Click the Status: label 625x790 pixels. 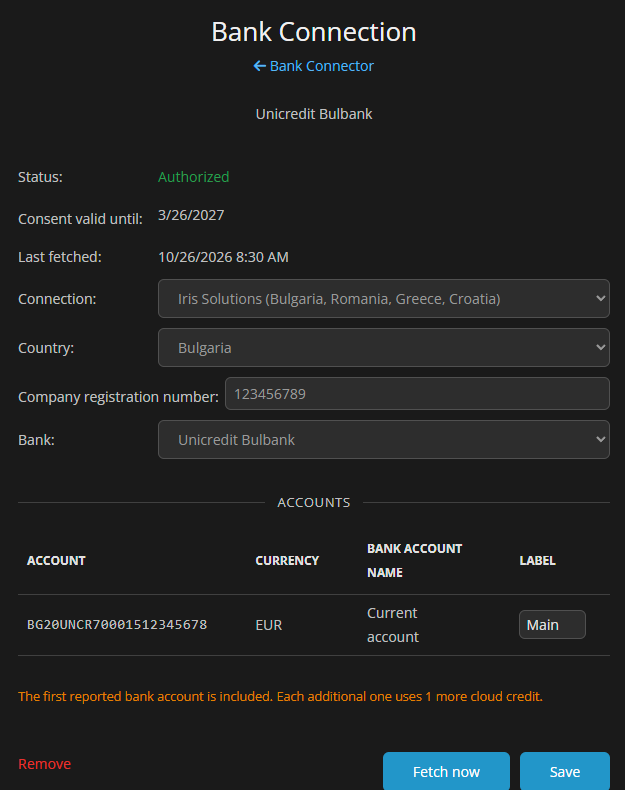(40, 177)
